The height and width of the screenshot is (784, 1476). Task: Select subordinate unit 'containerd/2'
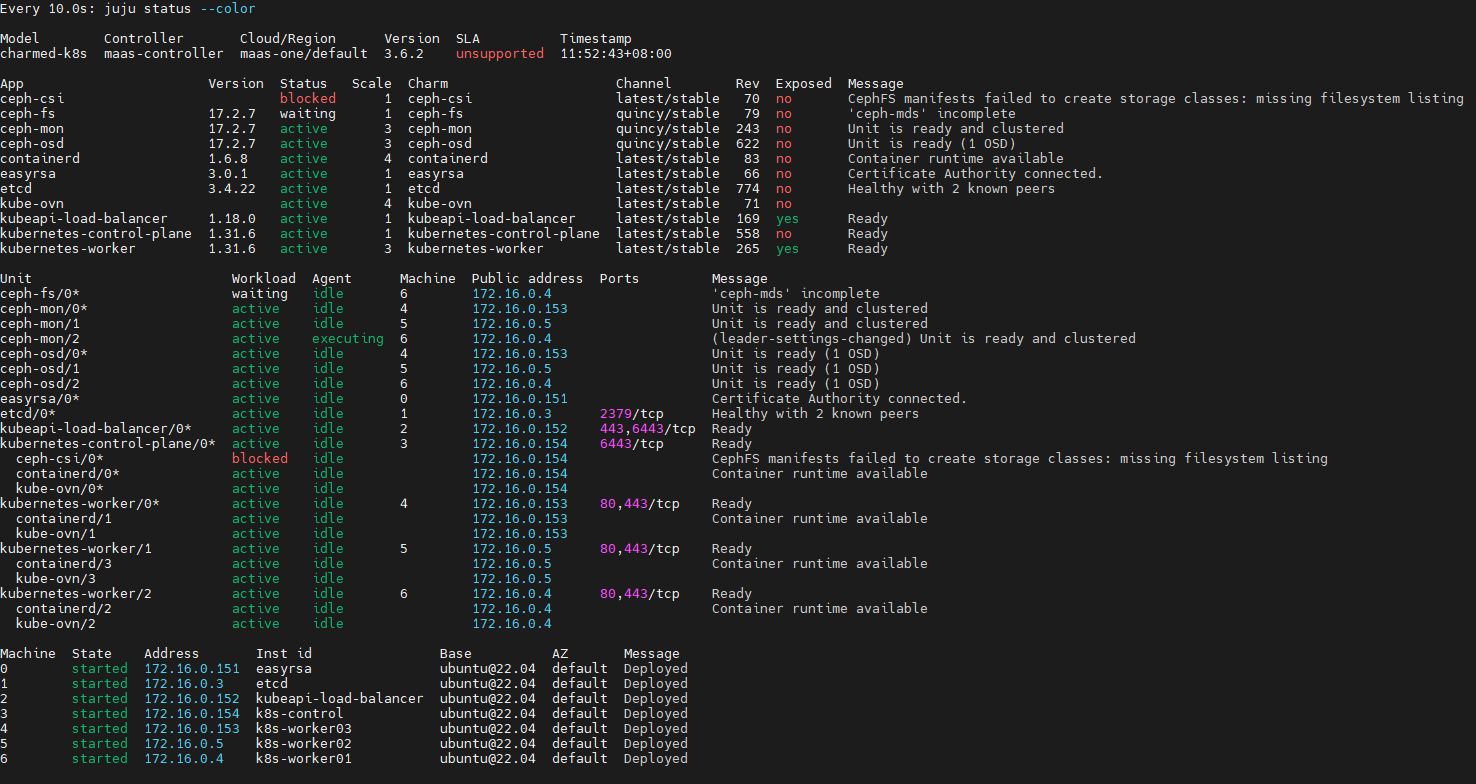64,609
